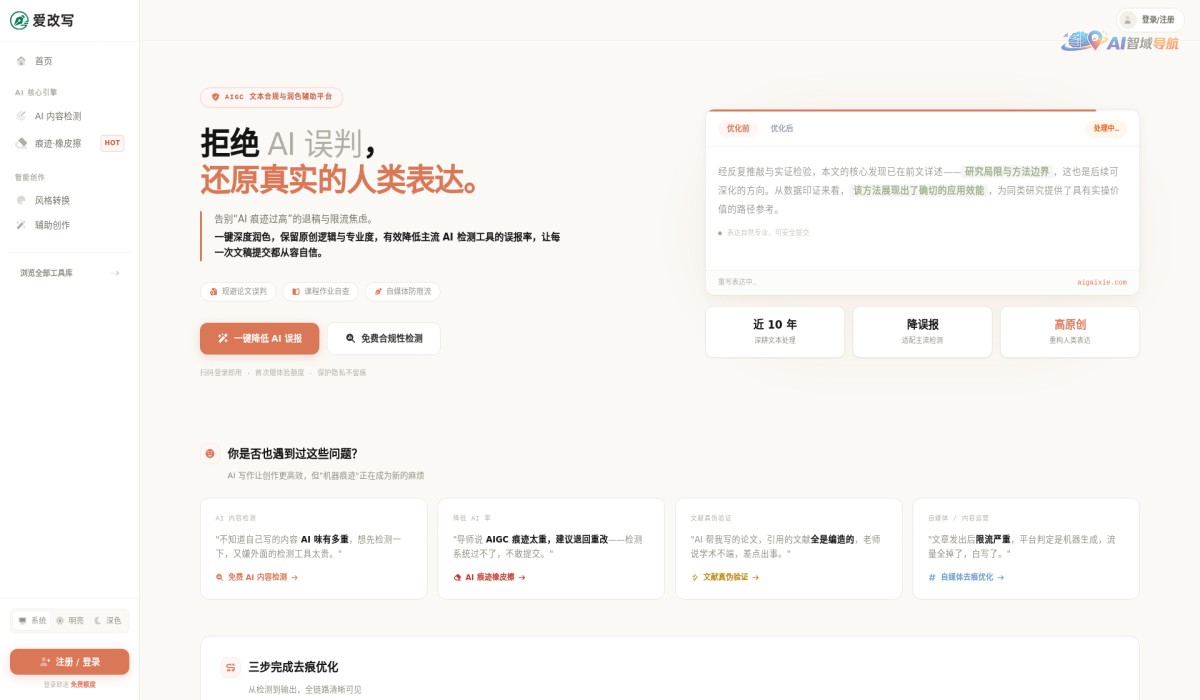
Task: Click the 一键降低 AI 误报 button
Action: (x=258, y=339)
